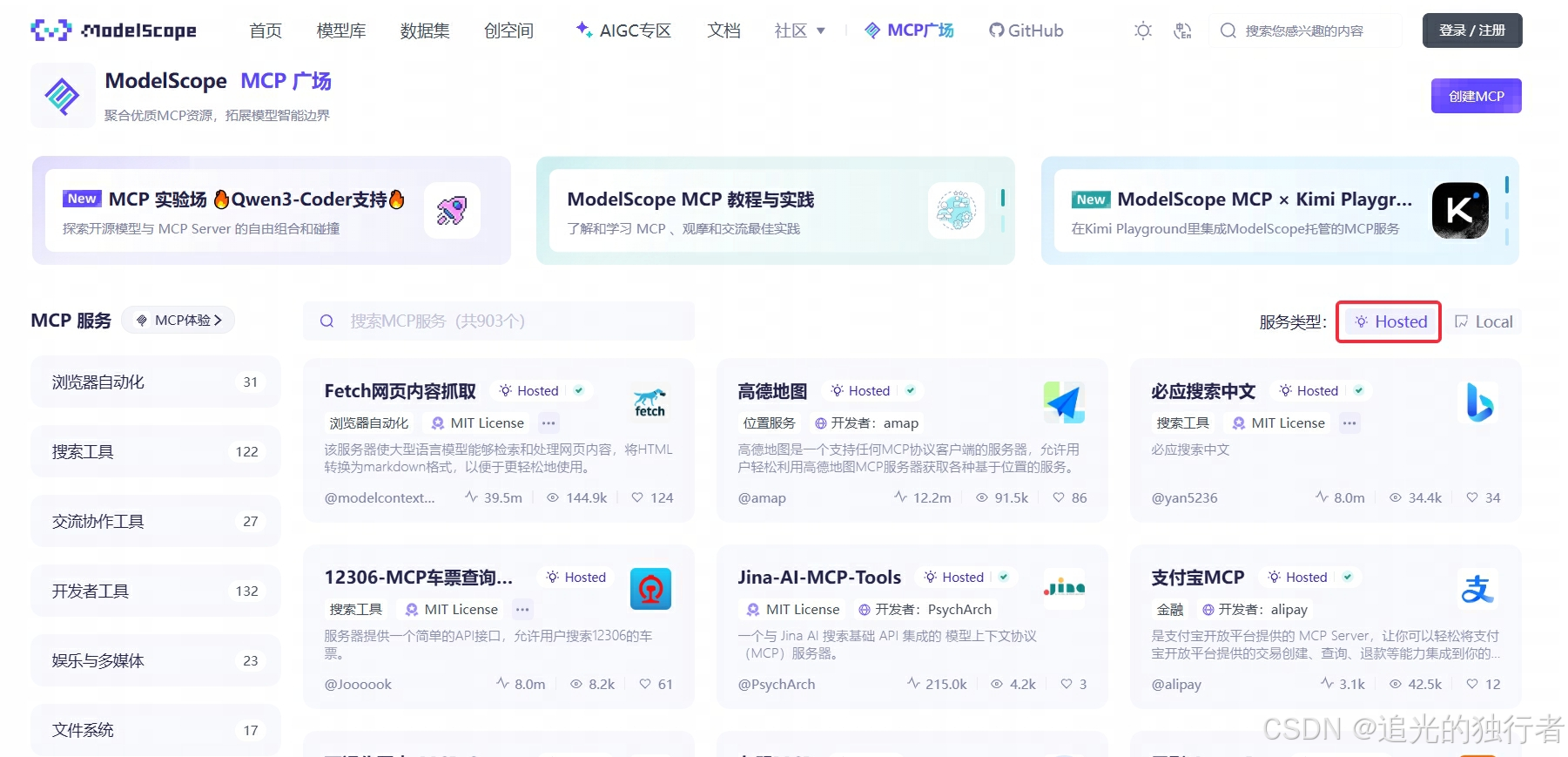The image size is (1568, 757).
Task: Click the heart icon on Fetch card
Action: click(637, 497)
